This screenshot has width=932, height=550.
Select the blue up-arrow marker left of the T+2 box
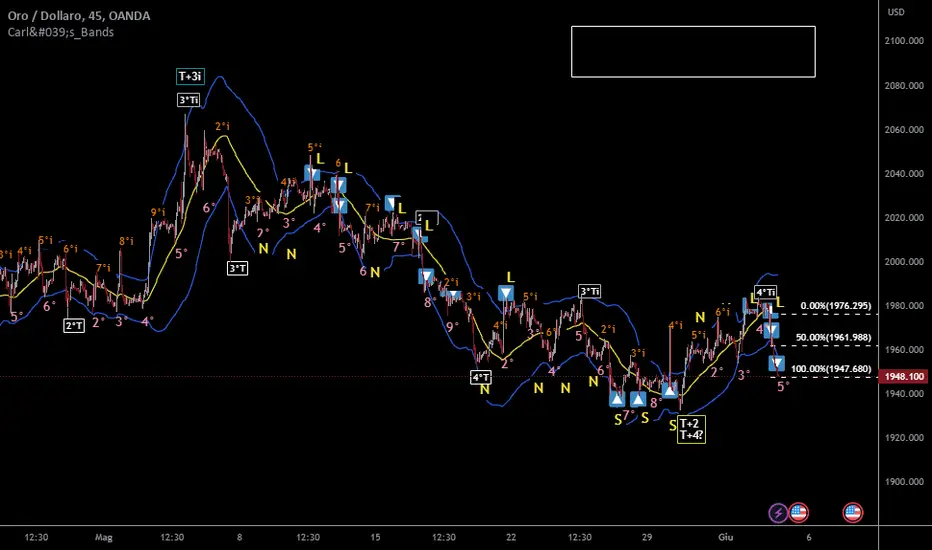[670, 391]
